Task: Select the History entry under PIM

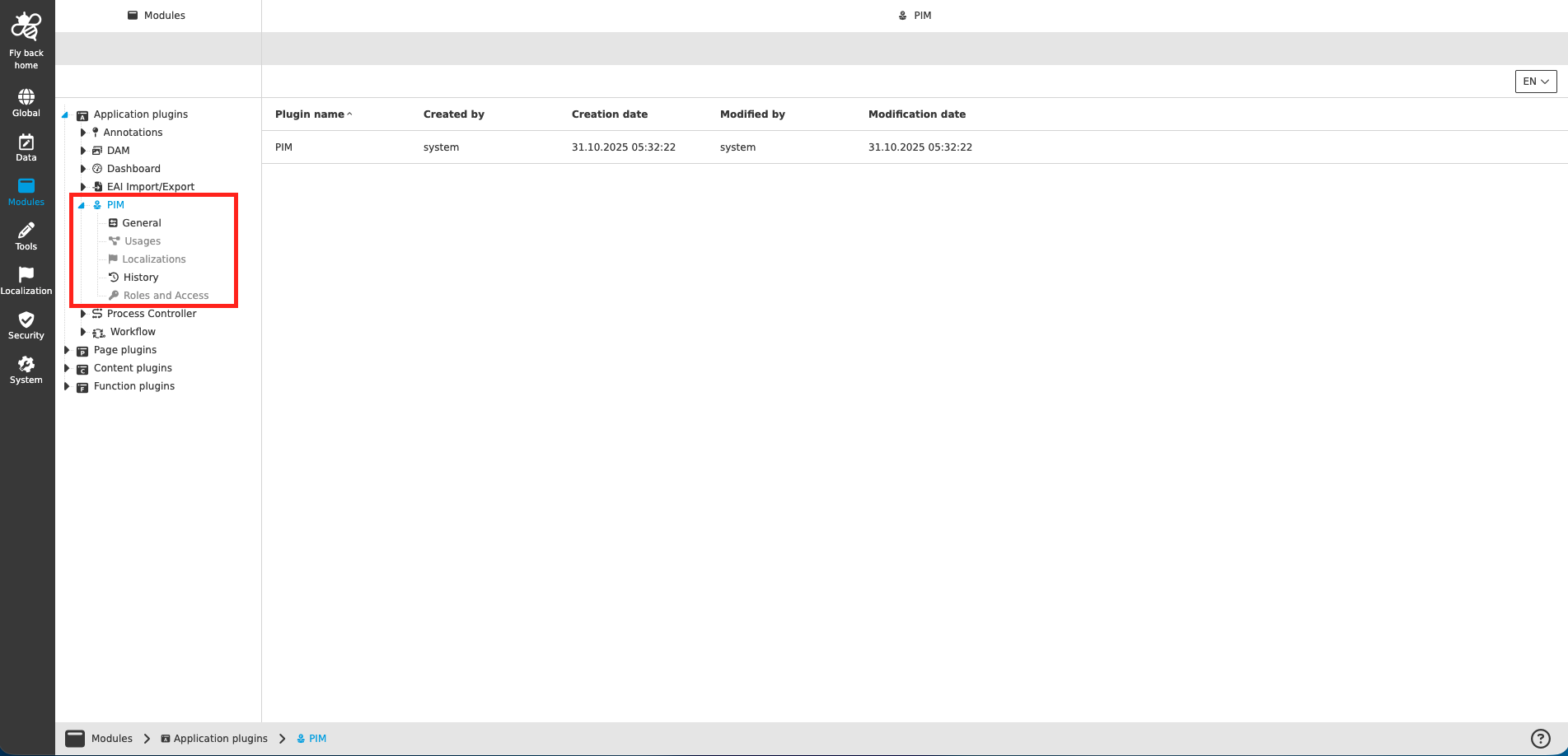Action: [140, 277]
